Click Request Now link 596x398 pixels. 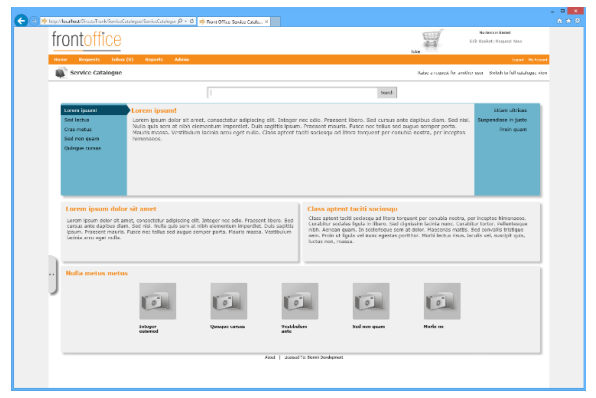(509, 41)
